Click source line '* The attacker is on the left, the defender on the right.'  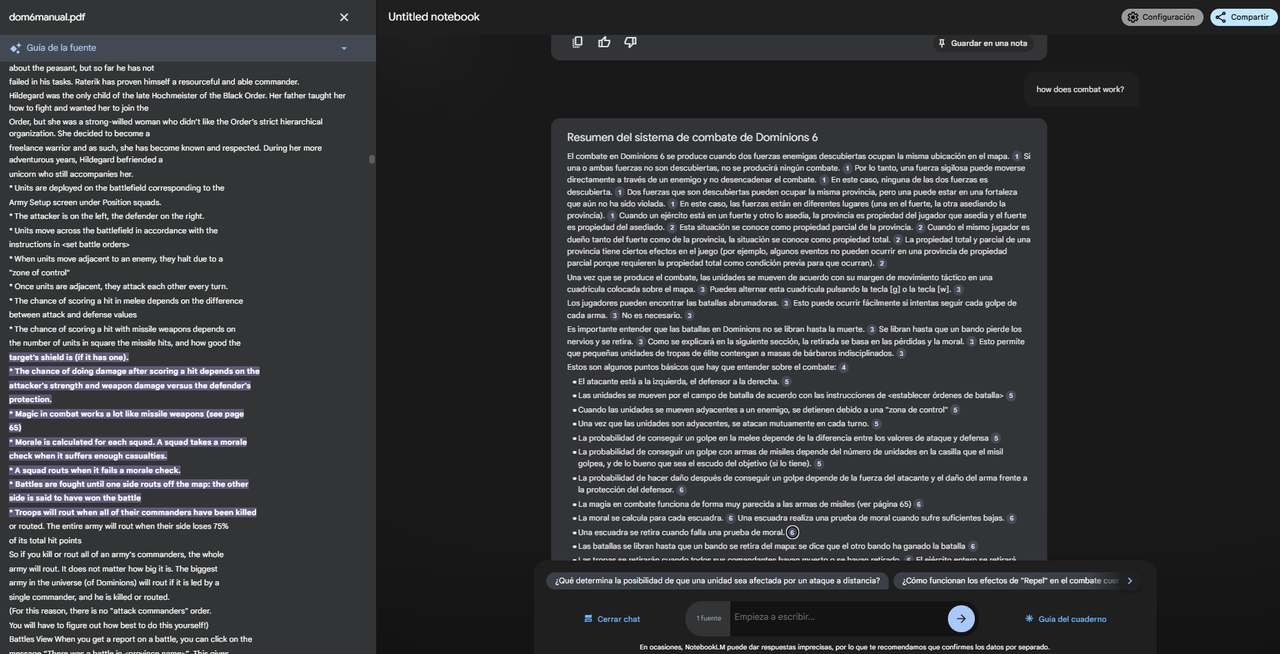point(107,216)
